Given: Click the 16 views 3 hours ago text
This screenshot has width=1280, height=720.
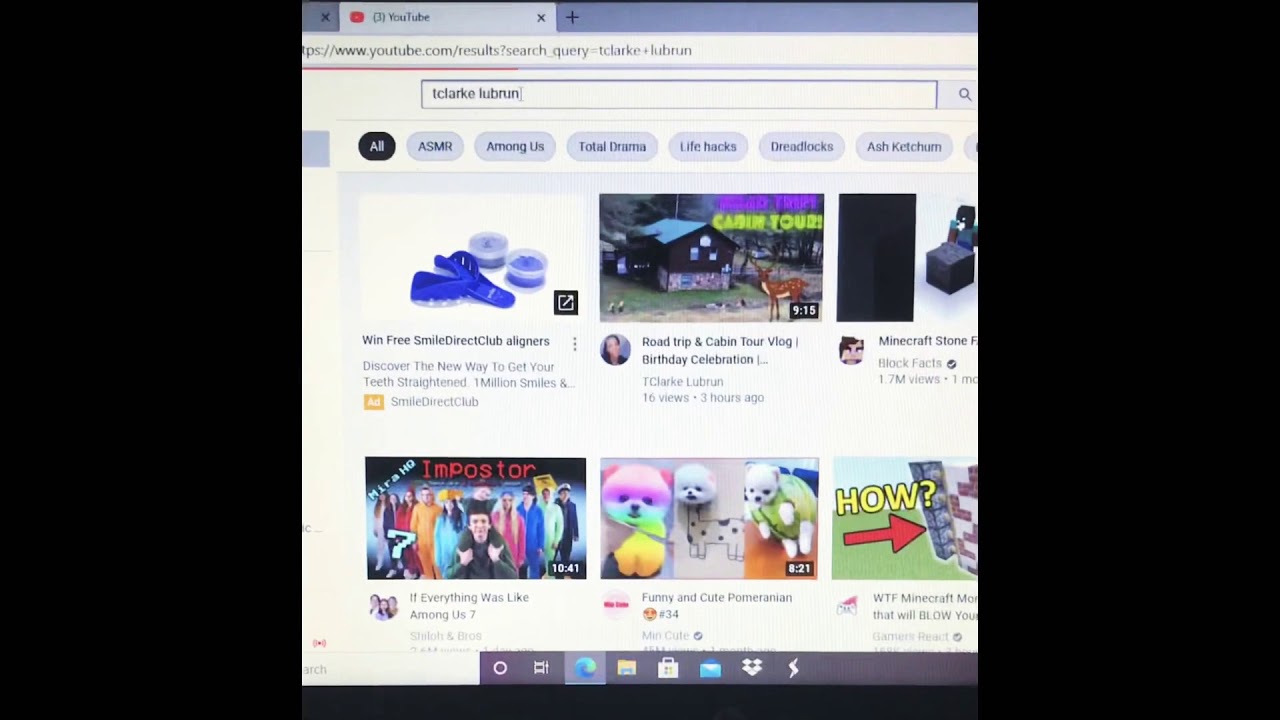Looking at the screenshot, I should [703, 398].
